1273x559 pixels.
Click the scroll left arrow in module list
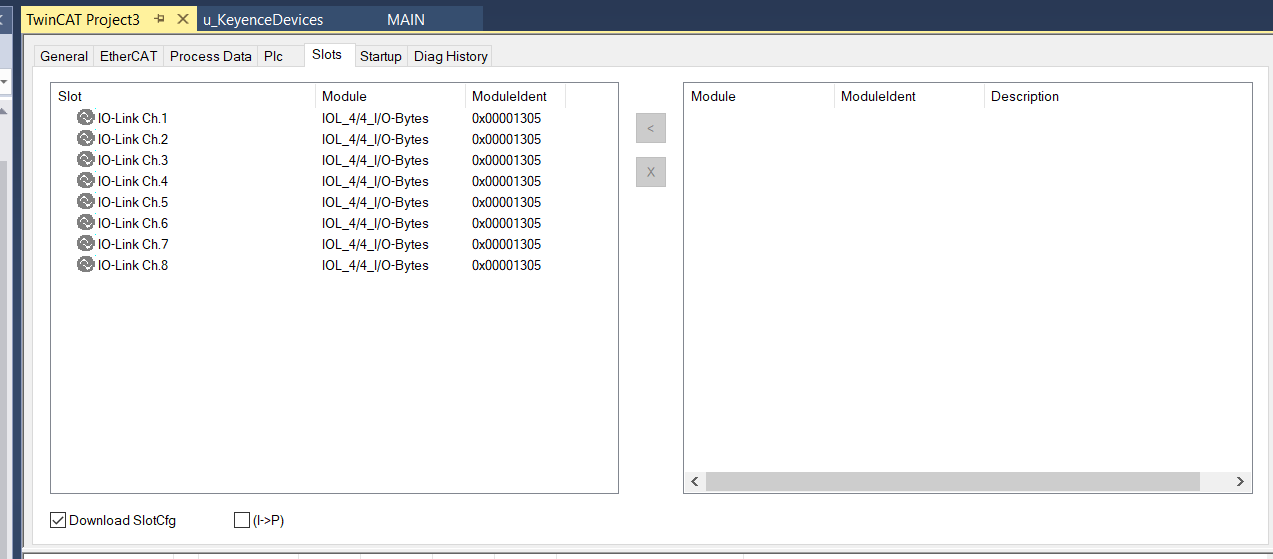click(695, 481)
